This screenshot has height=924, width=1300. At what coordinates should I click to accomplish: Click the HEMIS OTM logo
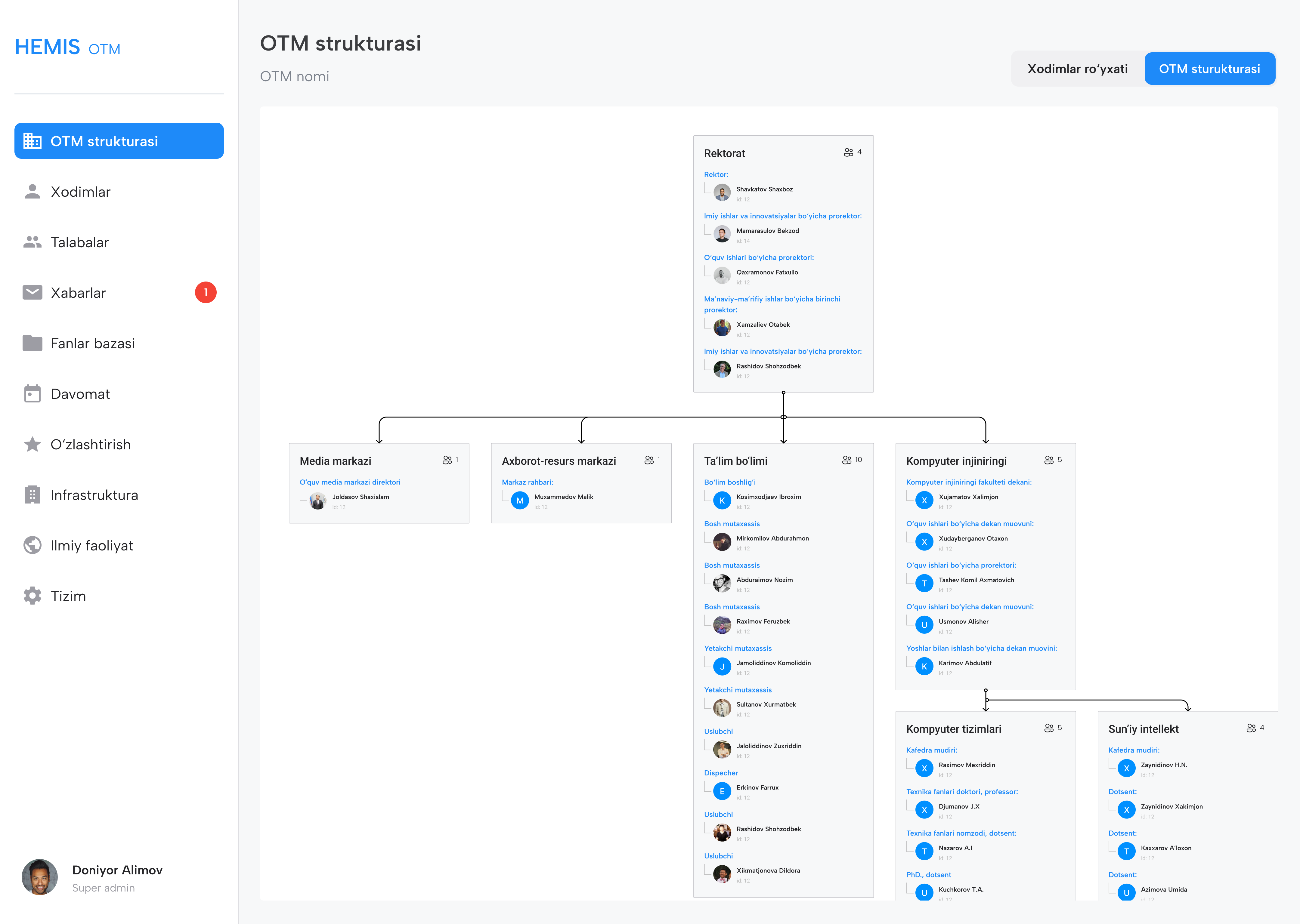tap(68, 48)
